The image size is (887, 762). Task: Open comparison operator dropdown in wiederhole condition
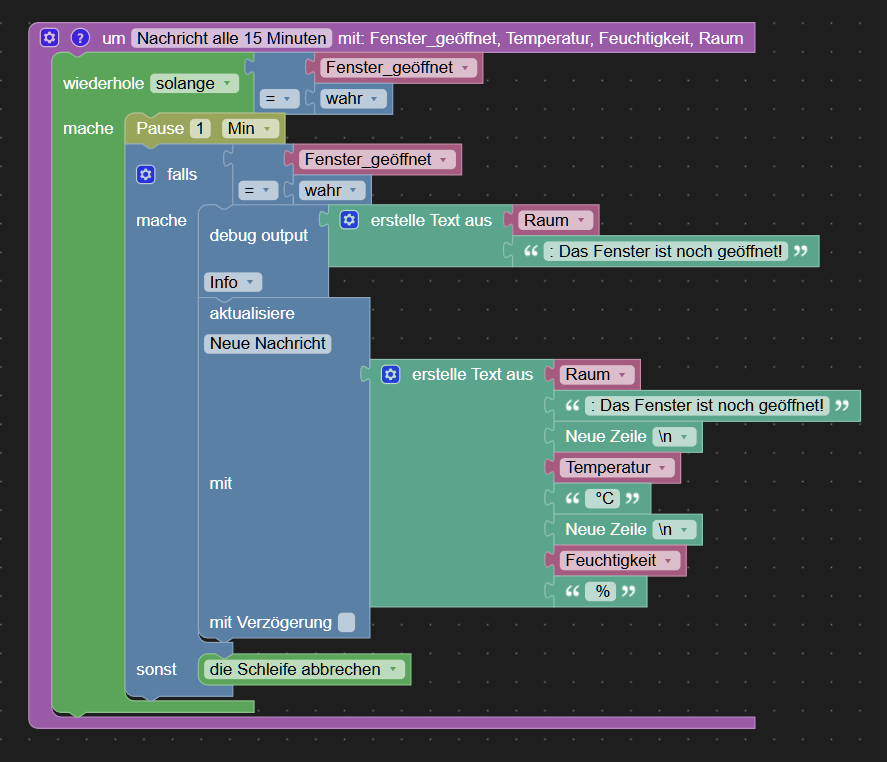(x=279, y=99)
